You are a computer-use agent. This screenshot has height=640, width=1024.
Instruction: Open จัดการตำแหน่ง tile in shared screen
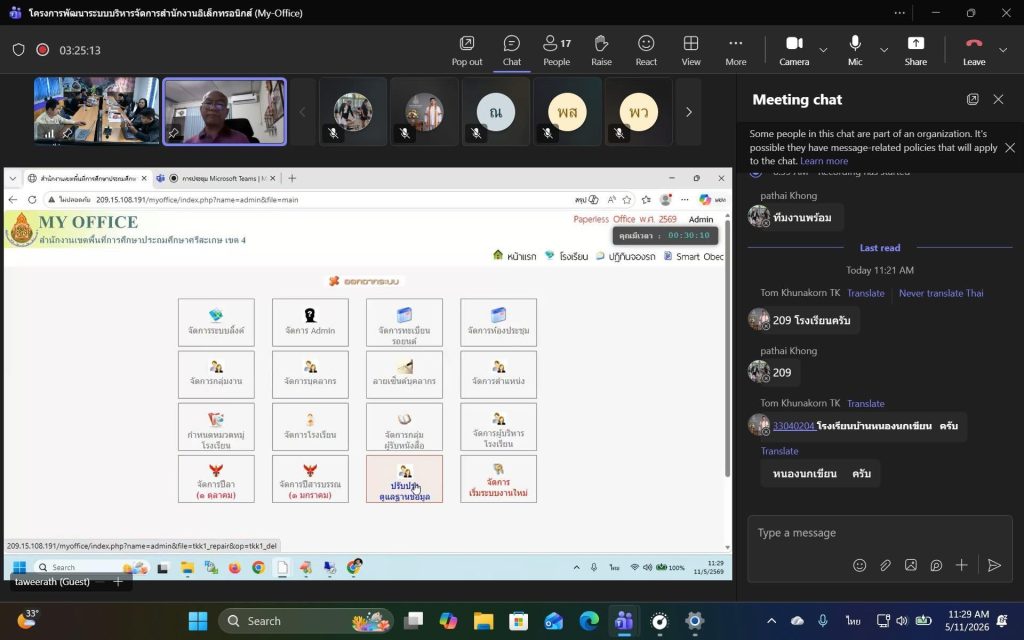tap(498, 375)
